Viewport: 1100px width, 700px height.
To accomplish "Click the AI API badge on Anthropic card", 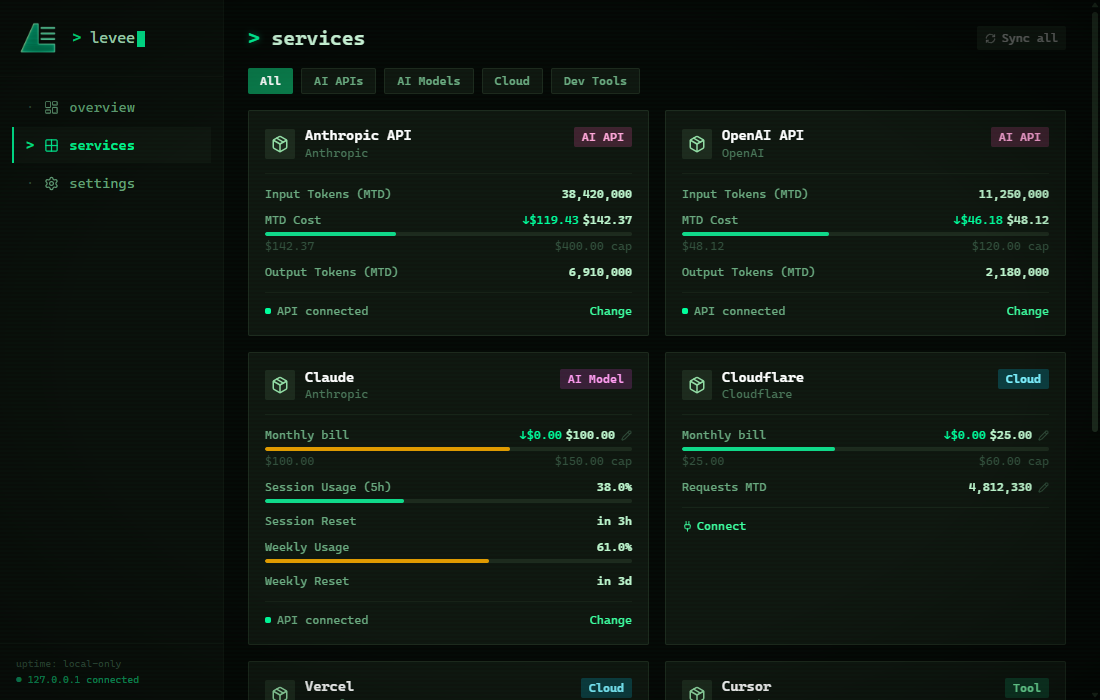I will coord(603,137).
